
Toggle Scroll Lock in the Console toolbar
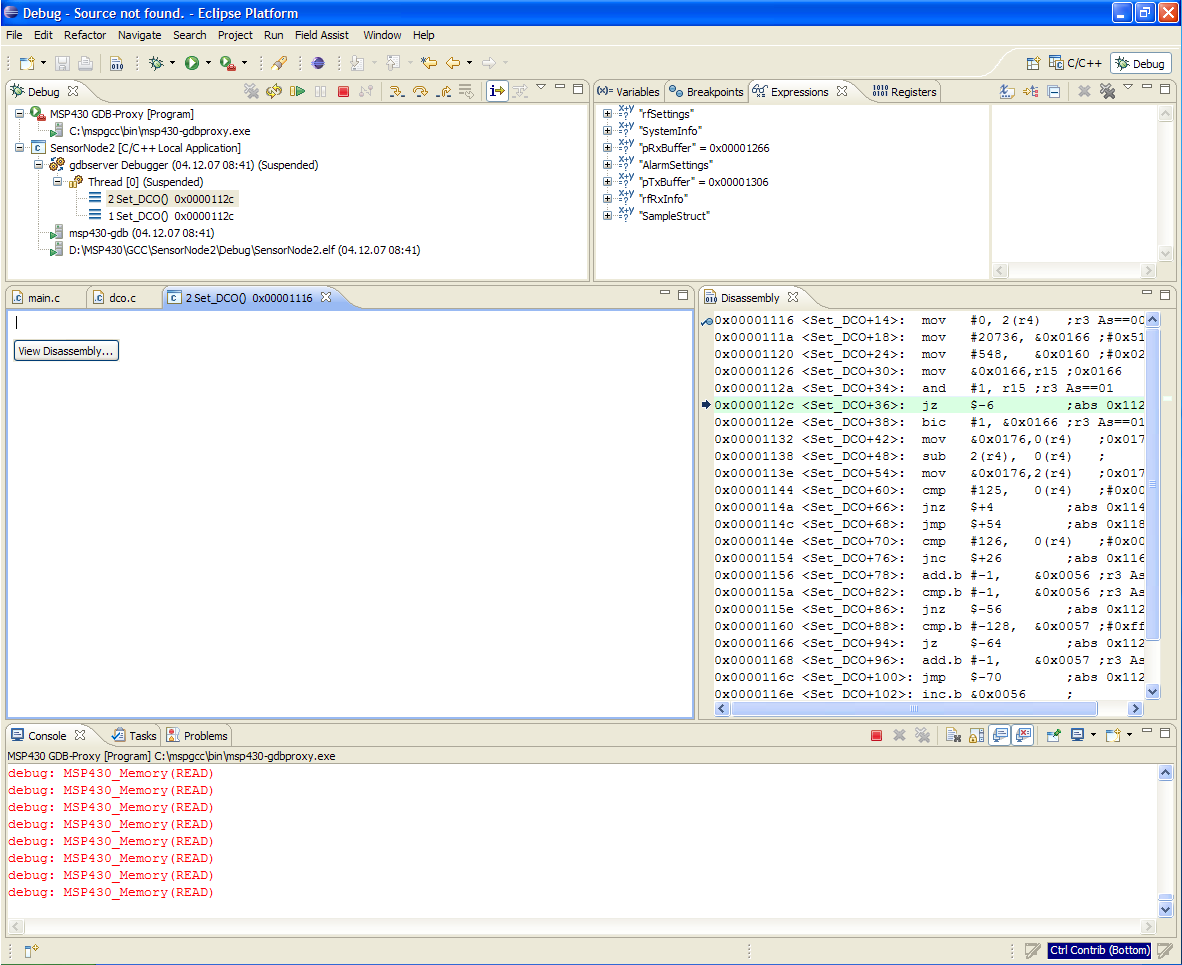977,735
